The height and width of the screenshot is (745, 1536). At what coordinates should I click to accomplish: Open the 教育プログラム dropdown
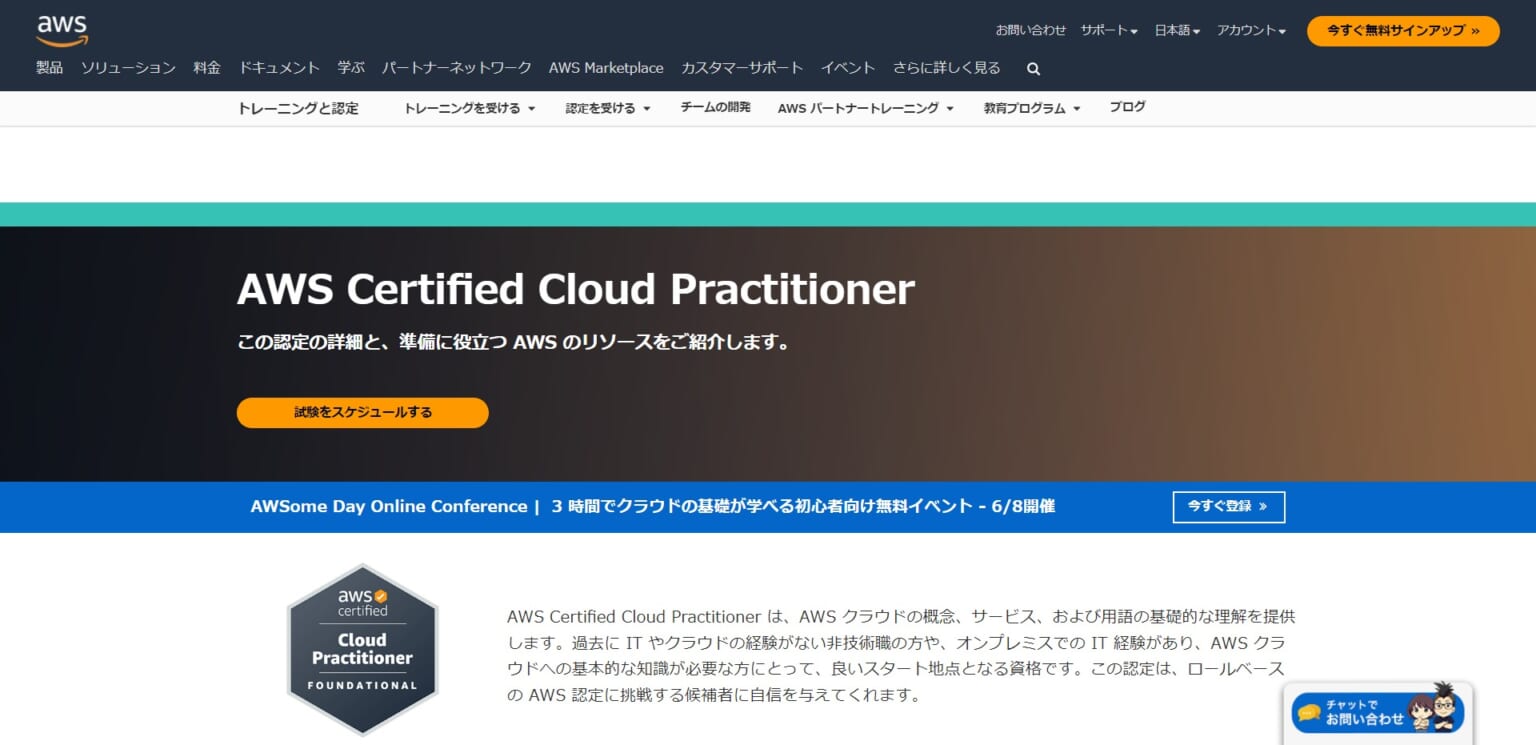[x=1025, y=108]
